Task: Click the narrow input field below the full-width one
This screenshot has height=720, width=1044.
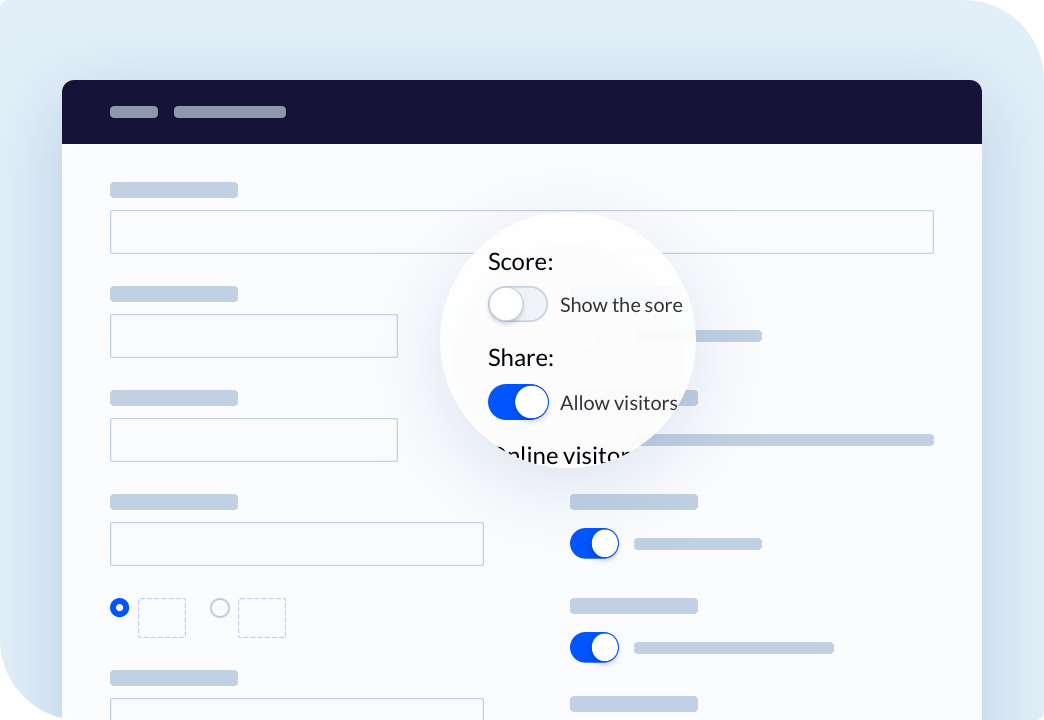Action: tap(254, 336)
